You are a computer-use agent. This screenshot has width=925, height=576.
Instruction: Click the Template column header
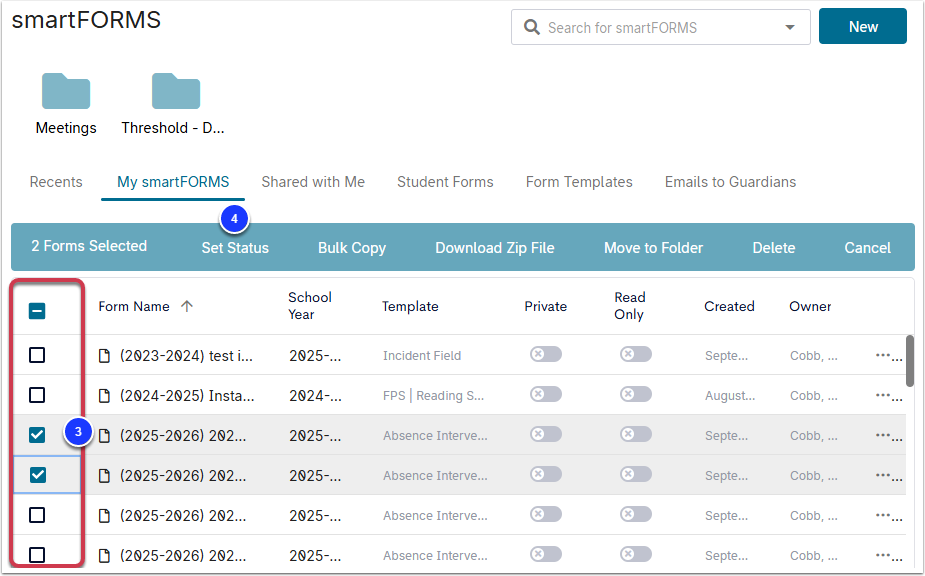pyautogui.click(x=410, y=306)
